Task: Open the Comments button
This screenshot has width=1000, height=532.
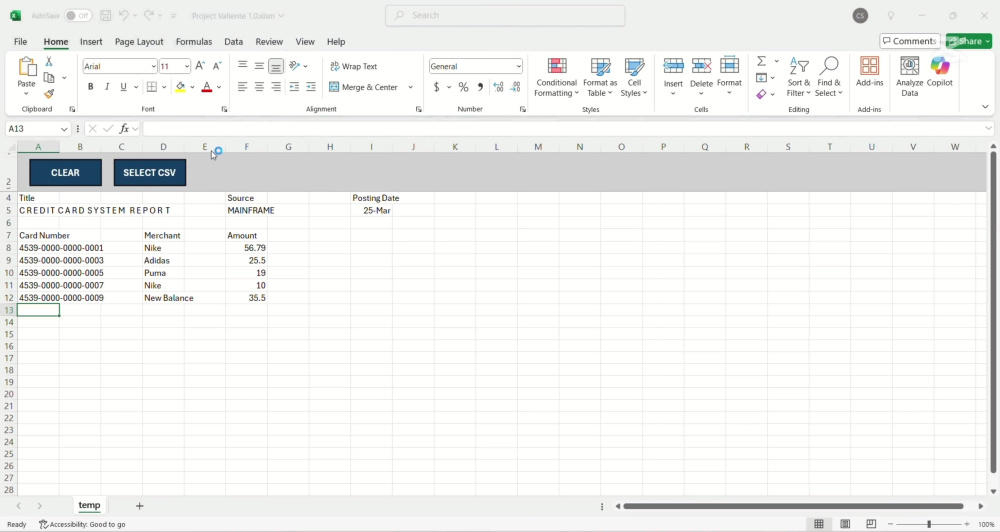Action: click(909, 41)
